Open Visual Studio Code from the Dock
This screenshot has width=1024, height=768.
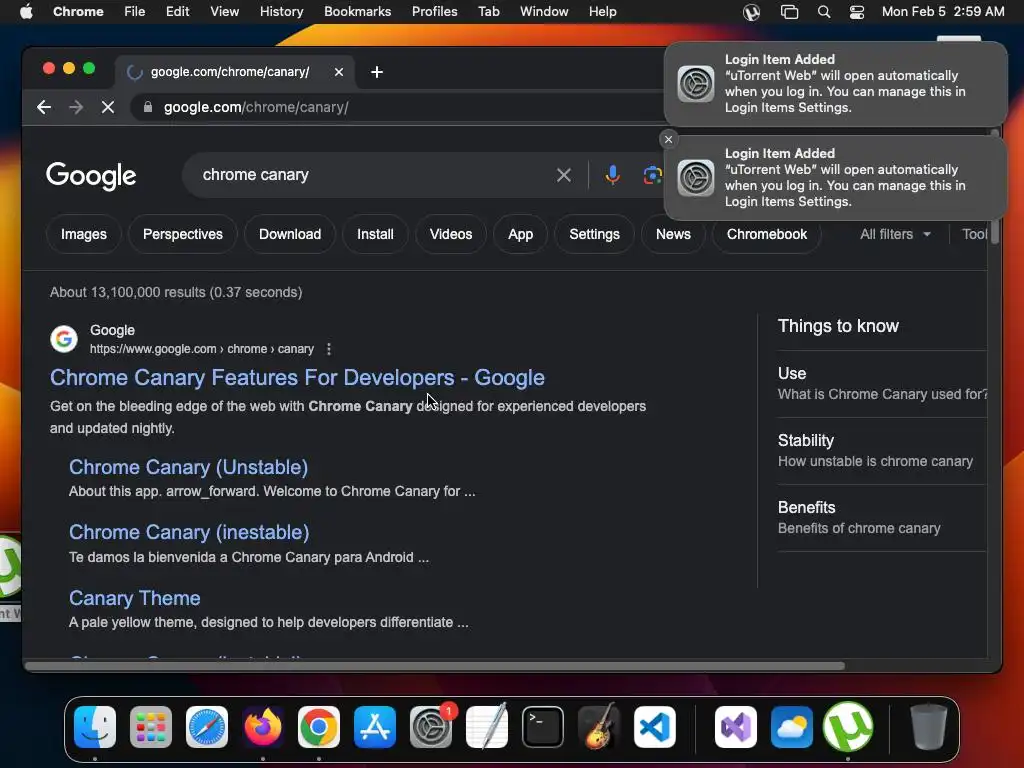(x=654, y=727)
